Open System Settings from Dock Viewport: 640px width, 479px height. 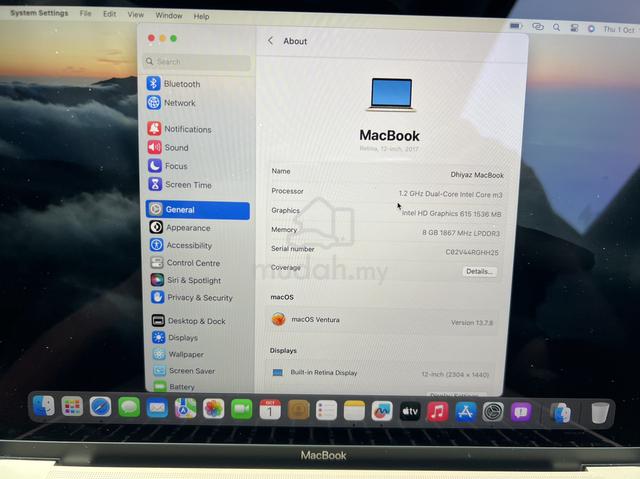point(493,412)
